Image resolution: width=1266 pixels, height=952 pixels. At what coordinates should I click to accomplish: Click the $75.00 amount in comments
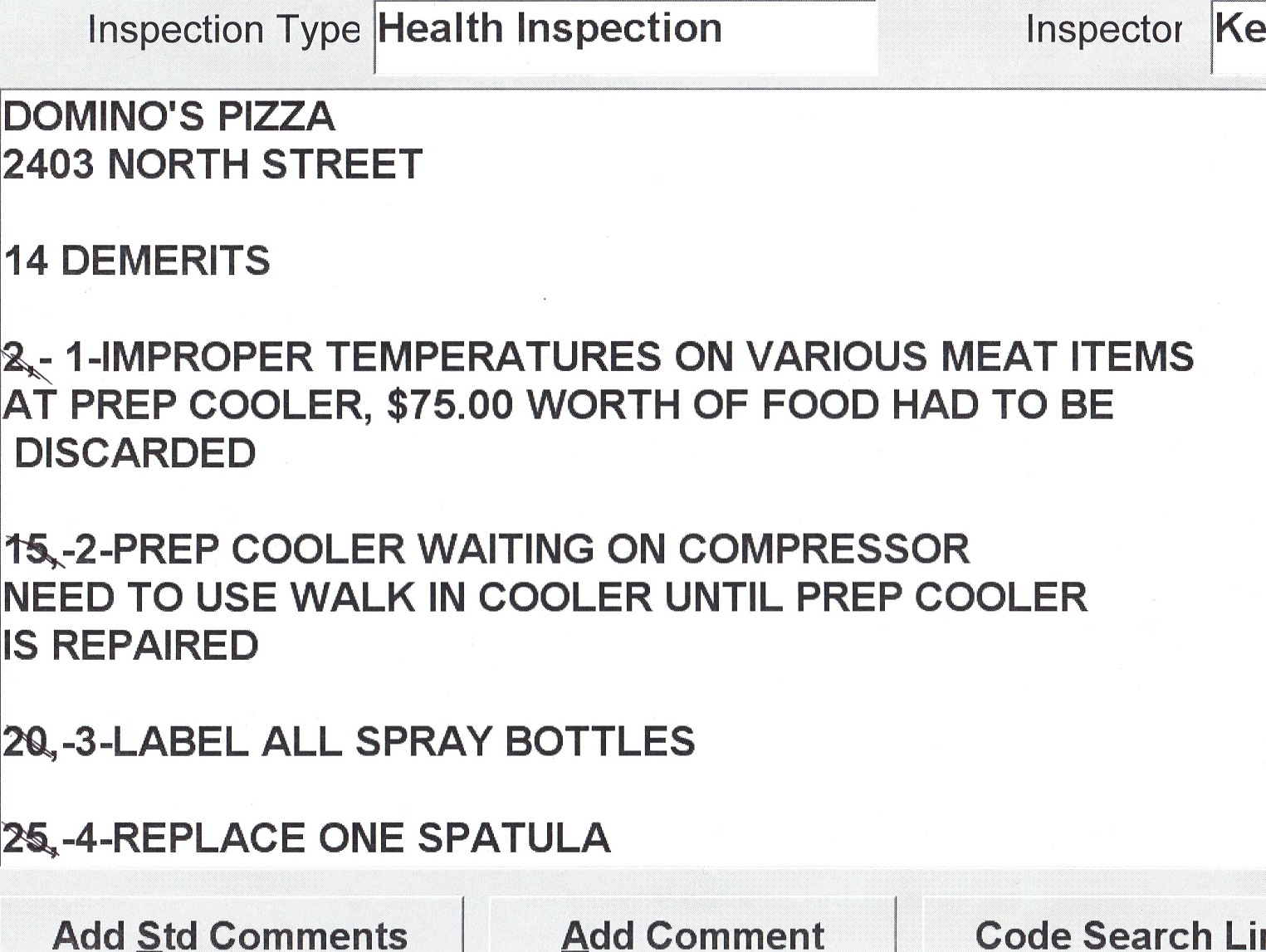pyautogui.click(x=450, y=405)
